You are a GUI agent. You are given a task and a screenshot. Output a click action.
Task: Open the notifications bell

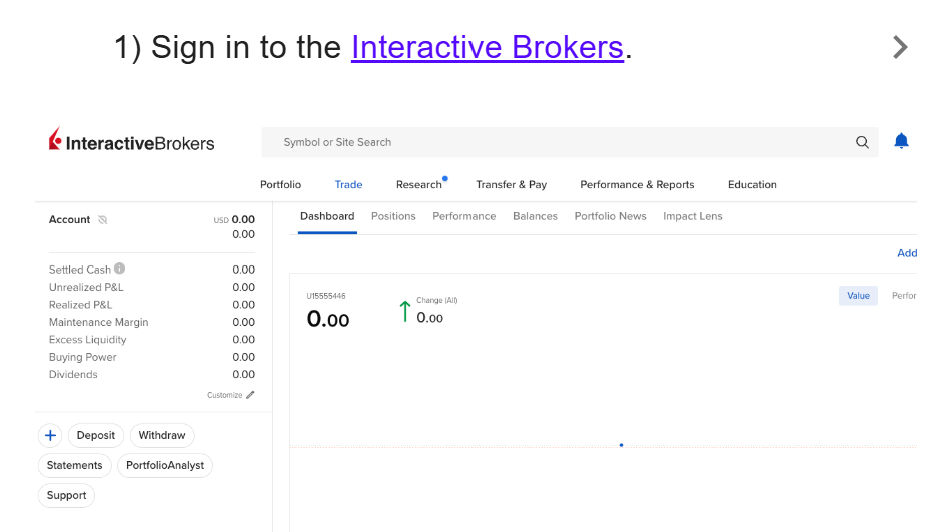coord(901,141)
